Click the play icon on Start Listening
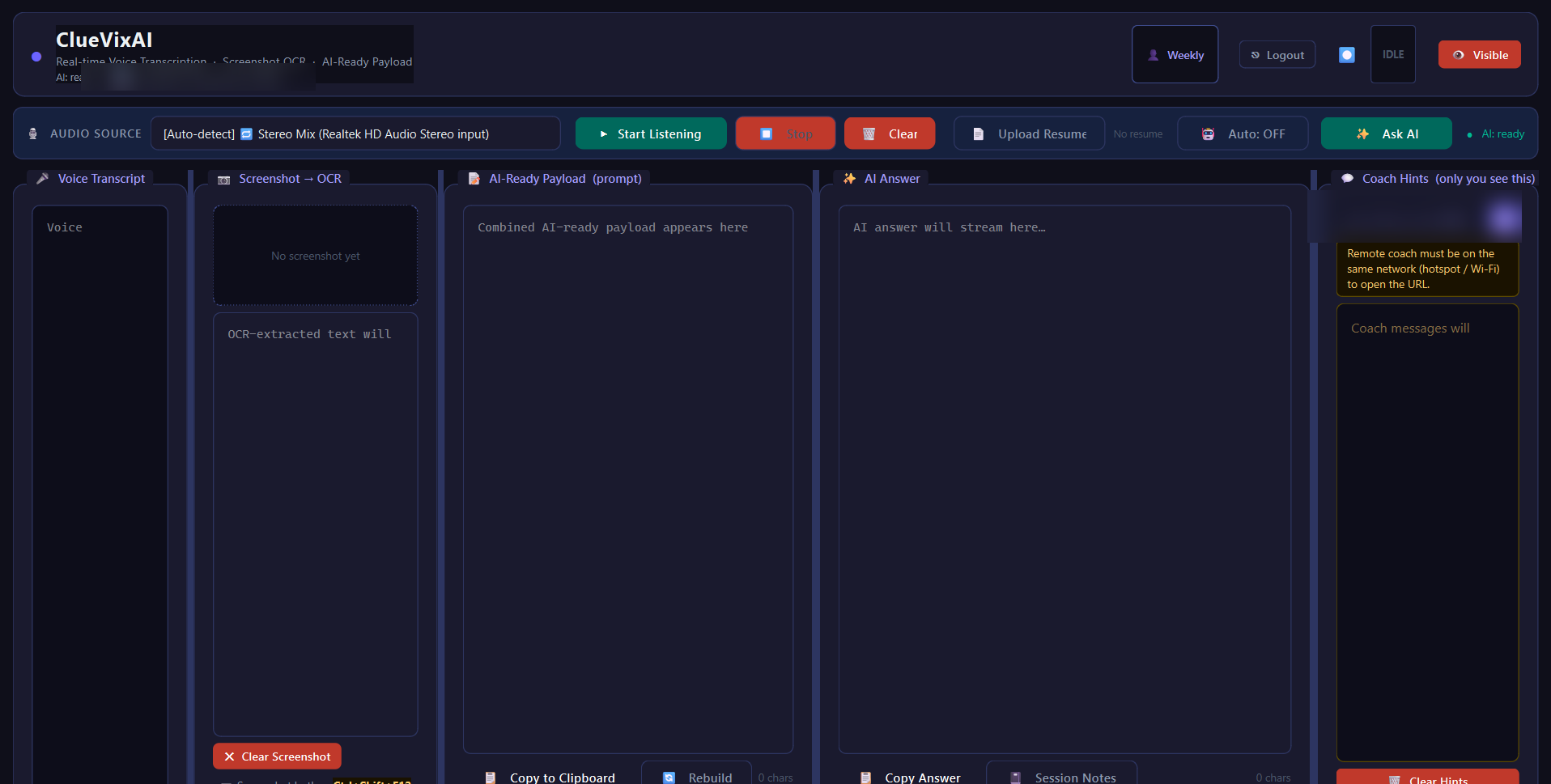This screenshot has width=1551, height=784. (604, 134)
